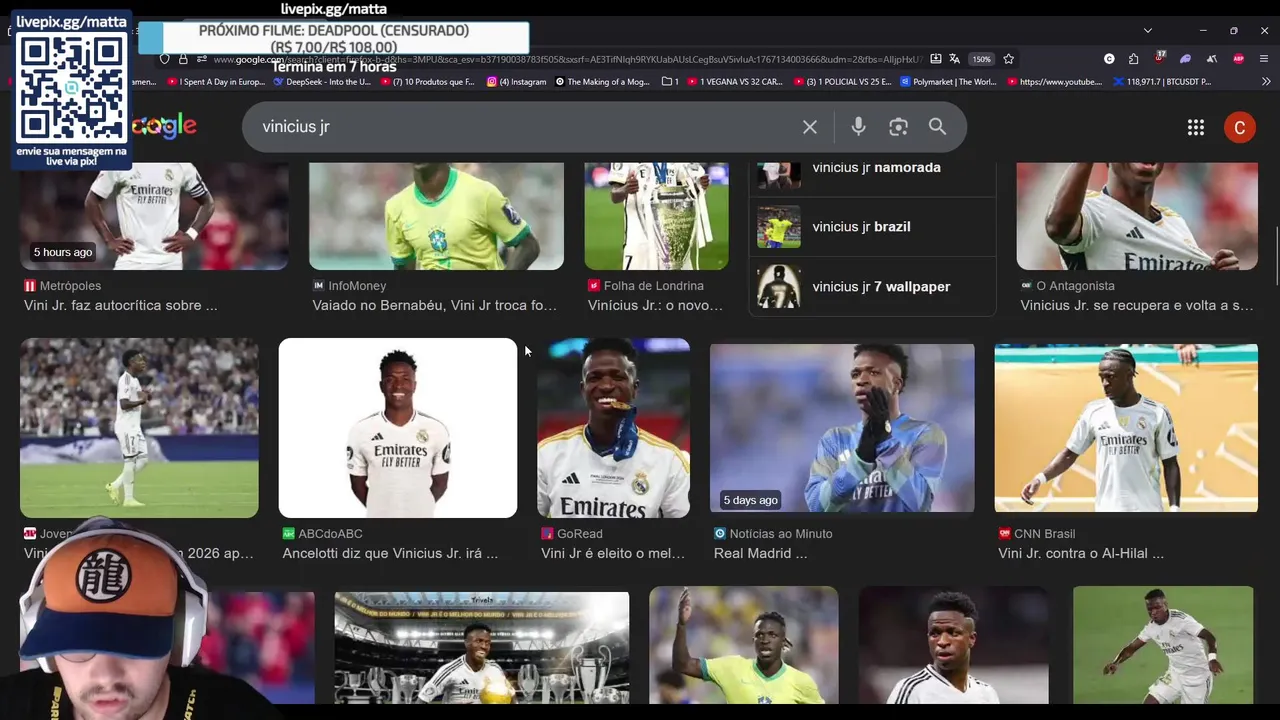1280x720 pixels.
Task: Open Google Lens image search icon
Action: pos(898,127)
